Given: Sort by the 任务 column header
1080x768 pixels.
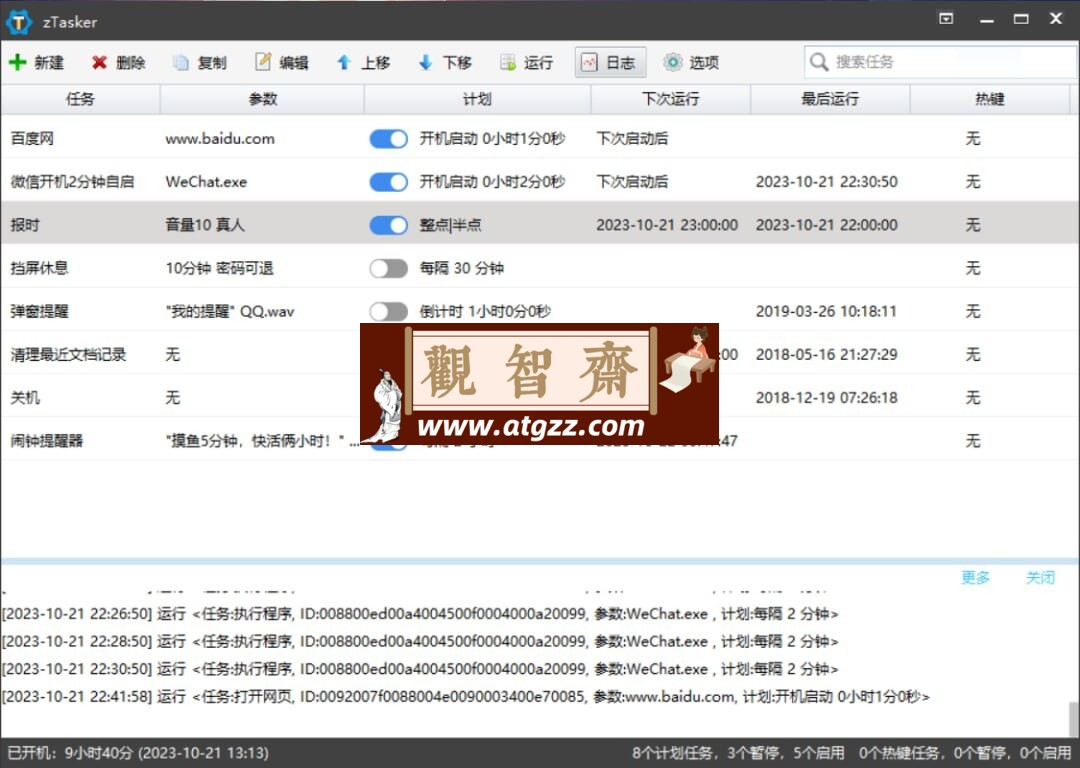Looking at the screenshot, I should pos(80,99).
